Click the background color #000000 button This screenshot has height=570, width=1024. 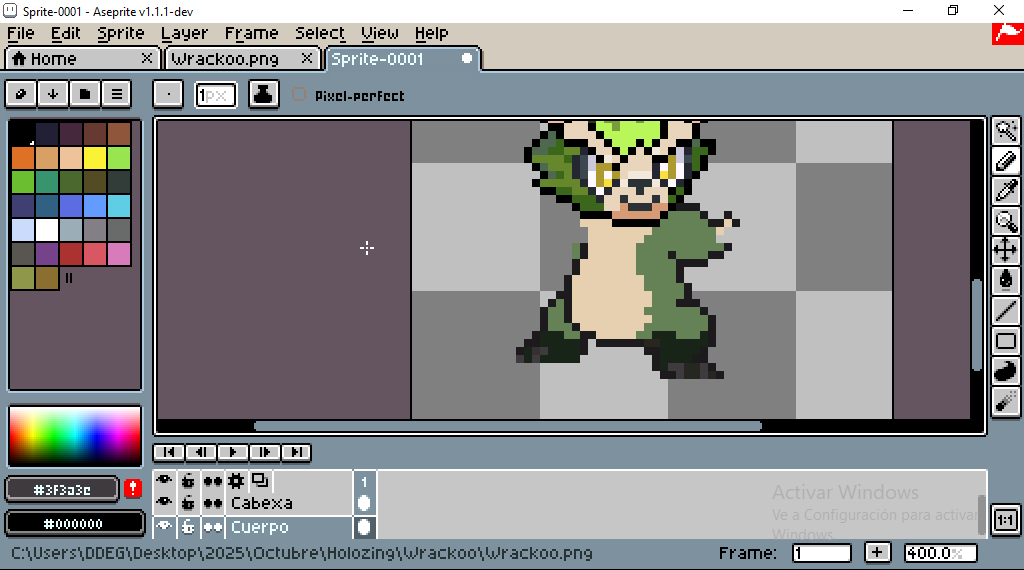coord(74,523)
